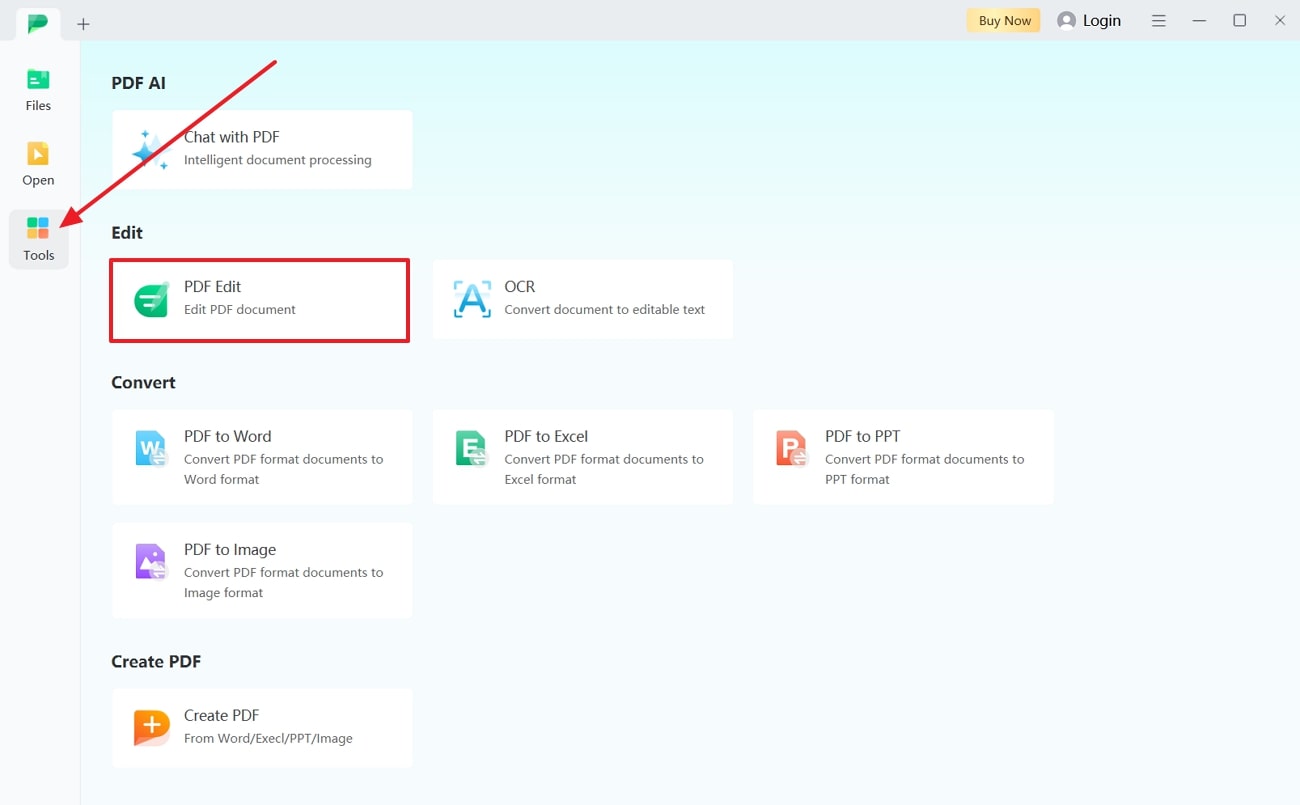Click the green app logo tab
Viewport: 1300px width, 805px height.
[38, 23]
